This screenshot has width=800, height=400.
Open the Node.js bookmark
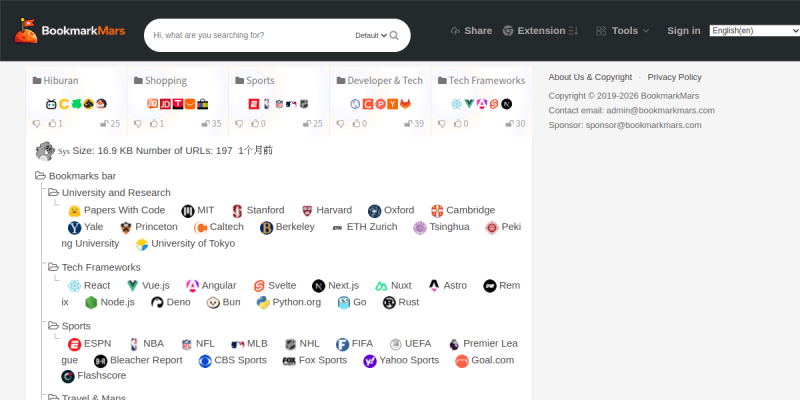coord(110,303)
